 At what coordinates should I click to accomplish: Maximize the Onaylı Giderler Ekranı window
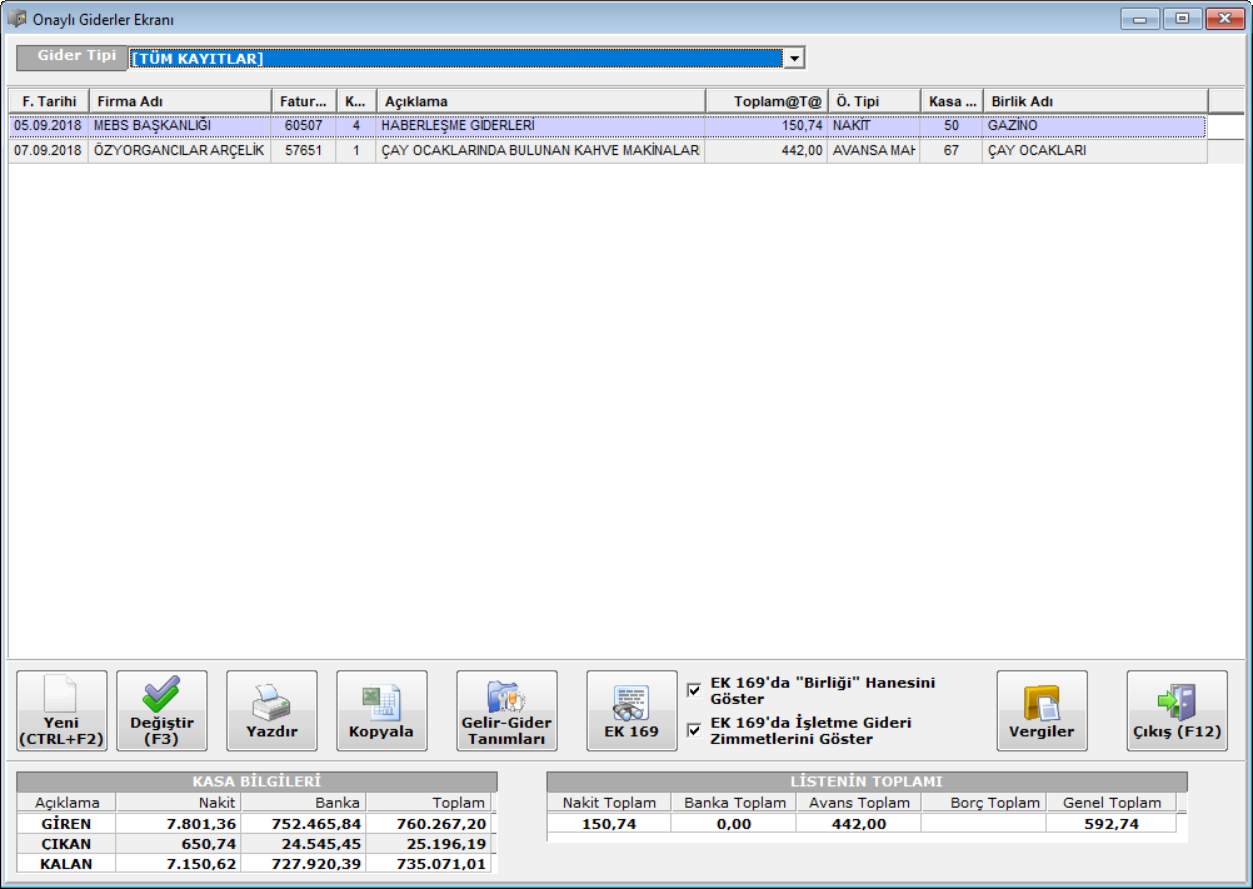(1182, 18)
